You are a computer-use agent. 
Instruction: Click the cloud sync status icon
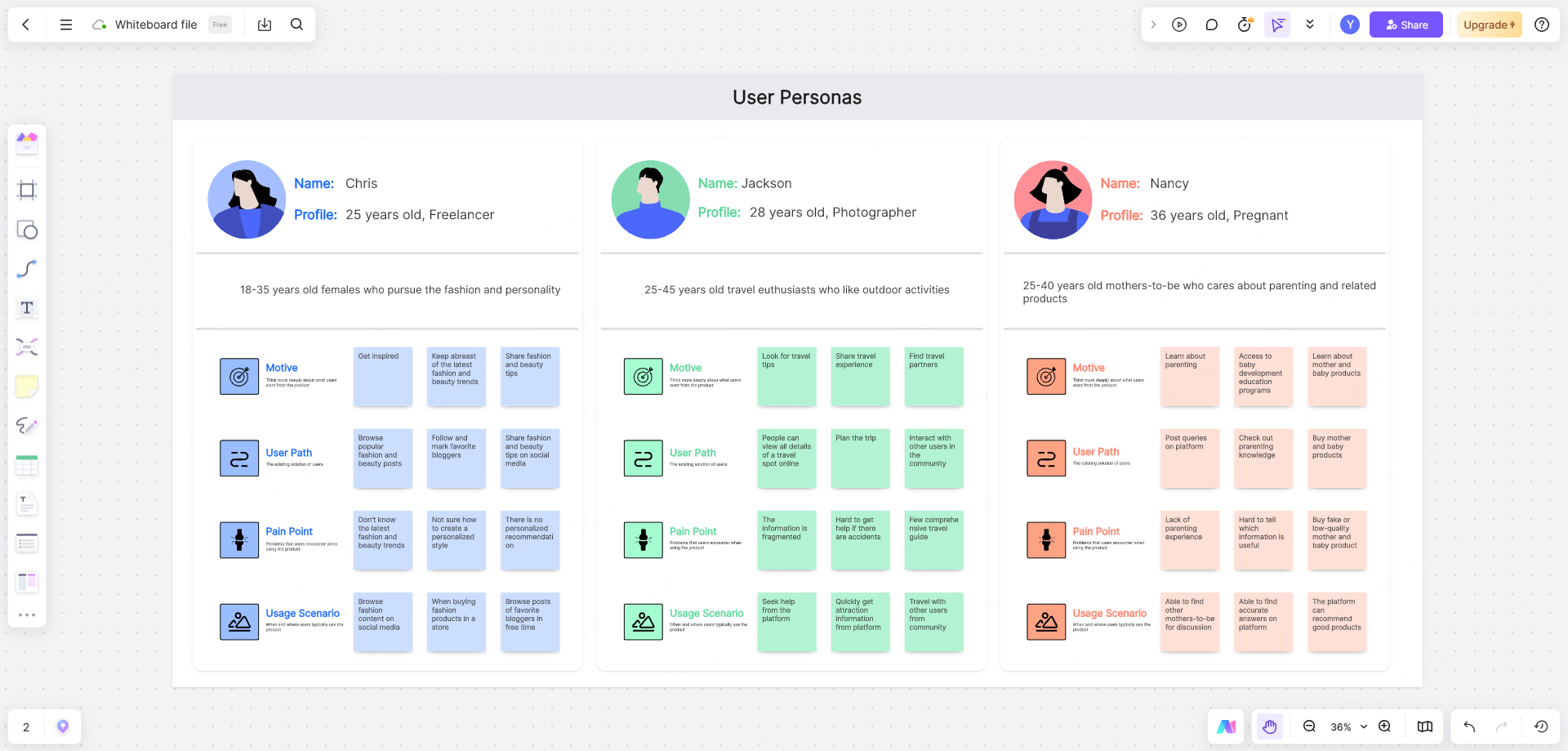(100, 25)
